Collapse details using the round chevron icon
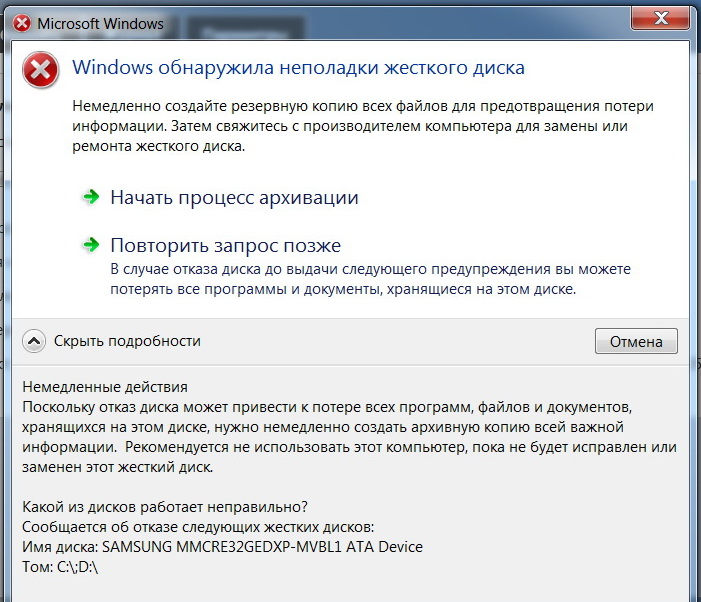This screenshot has width=701, height=602. pyautogui.click(x=34, y=341)
